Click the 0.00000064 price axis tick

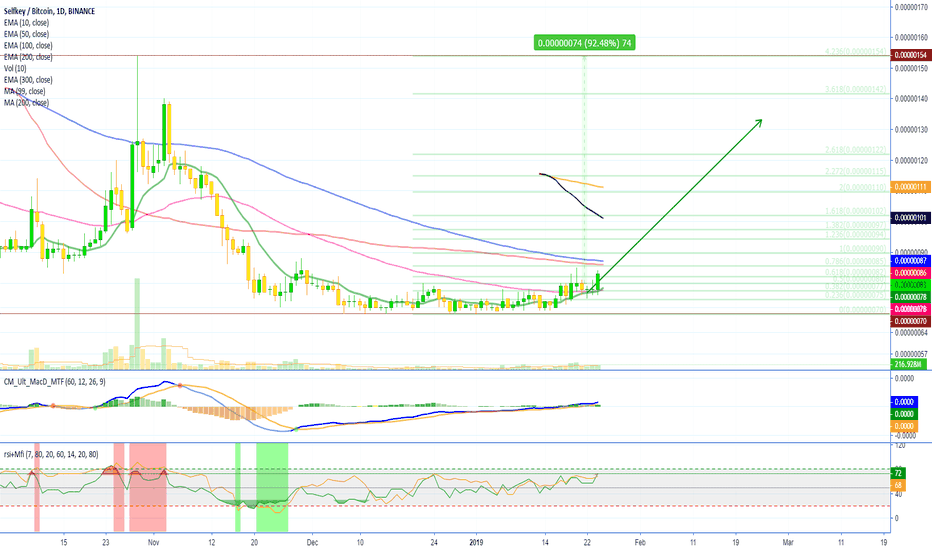tap(912, 332)
